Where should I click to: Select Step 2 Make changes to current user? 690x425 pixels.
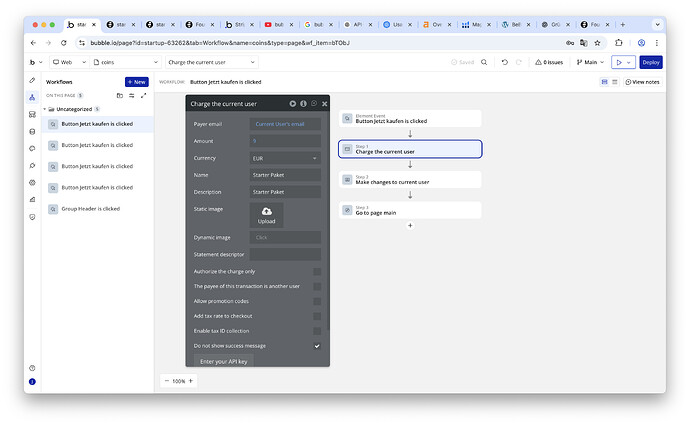click(410, 180)
